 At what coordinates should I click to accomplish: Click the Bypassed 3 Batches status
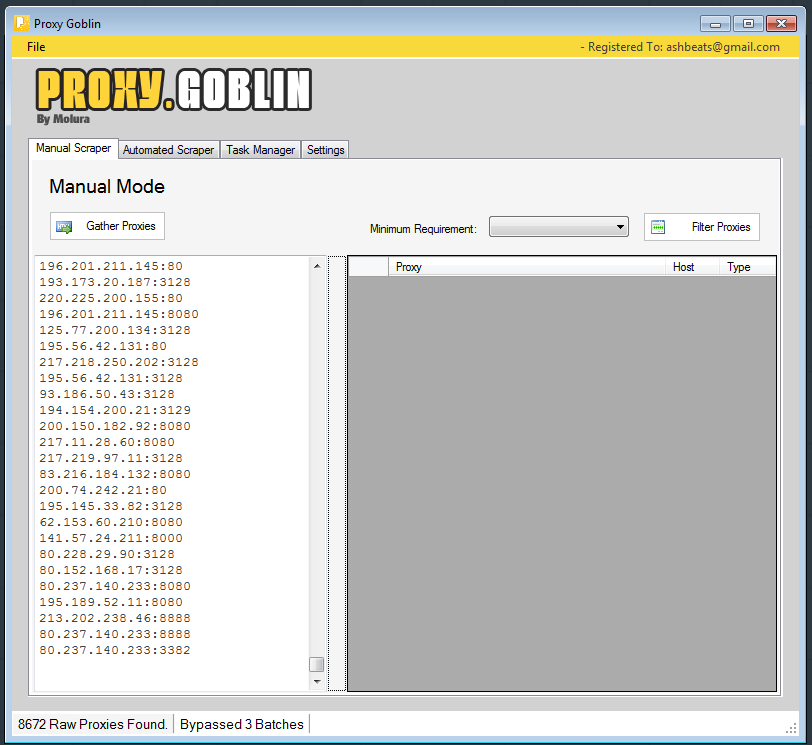pos(241,724)
